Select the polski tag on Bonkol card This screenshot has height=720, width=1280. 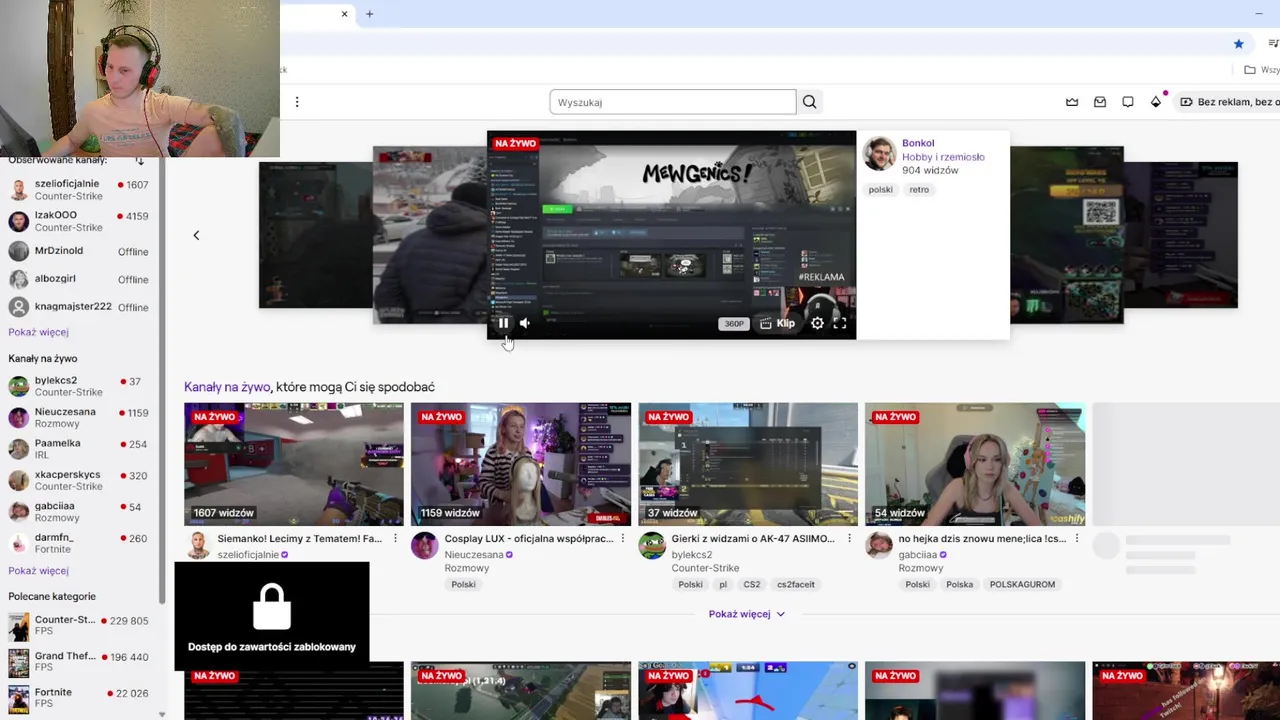880,189
